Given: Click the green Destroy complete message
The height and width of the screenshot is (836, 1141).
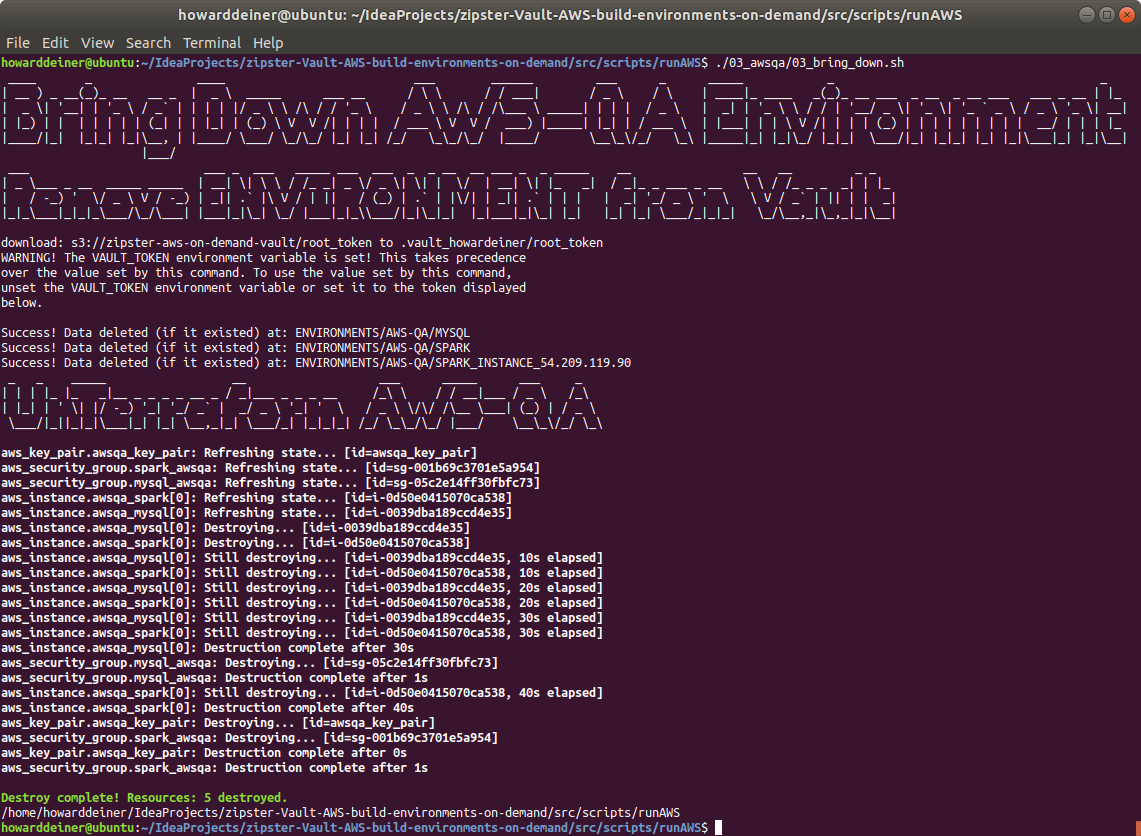Looking at the screenshot, I should click(x=144, y=797).
